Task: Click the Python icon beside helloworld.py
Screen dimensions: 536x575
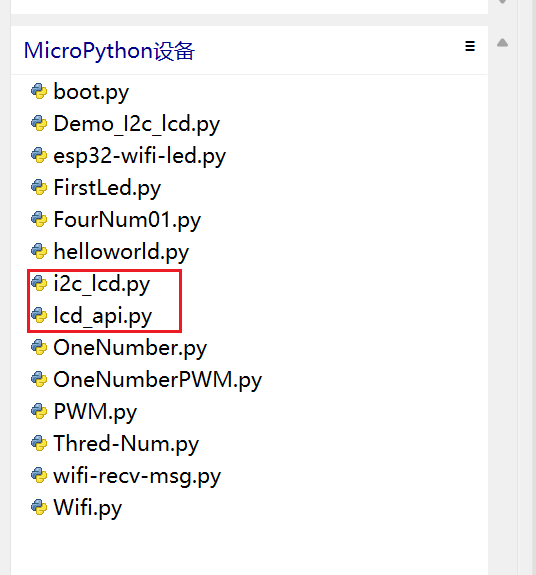Action: click(x=39, y=251)
